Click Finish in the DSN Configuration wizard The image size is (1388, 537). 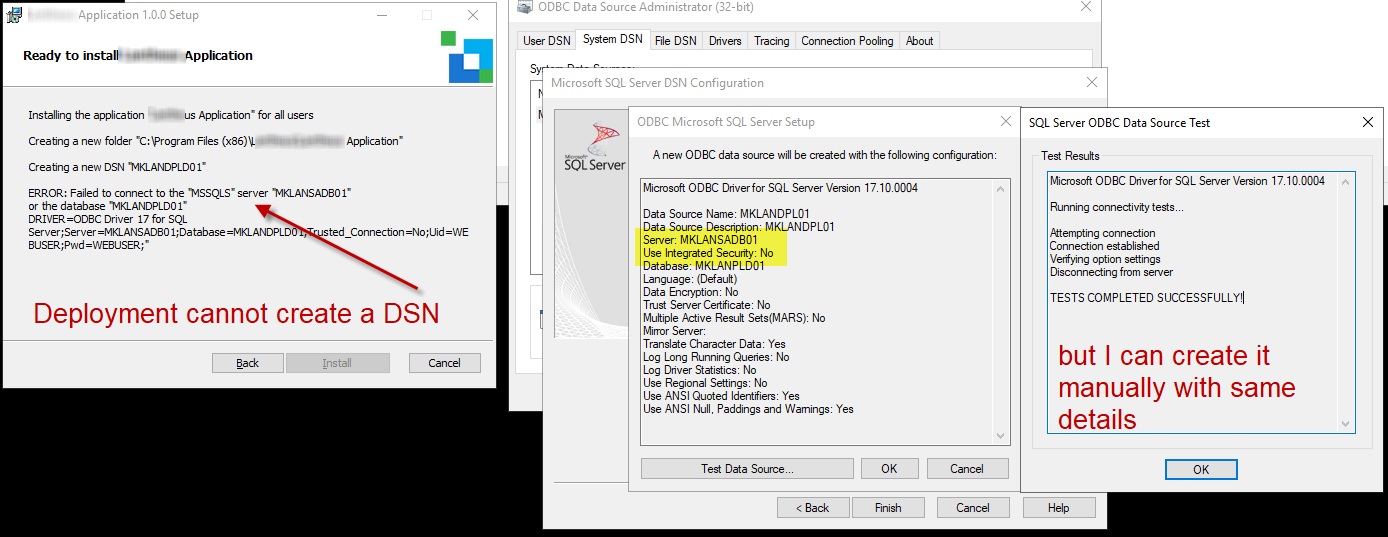pos(888,508)
